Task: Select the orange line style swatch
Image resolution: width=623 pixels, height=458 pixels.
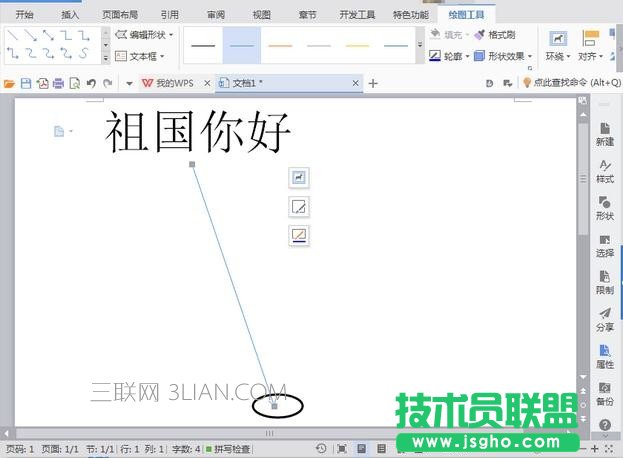Action: click(x=281, y=45)
